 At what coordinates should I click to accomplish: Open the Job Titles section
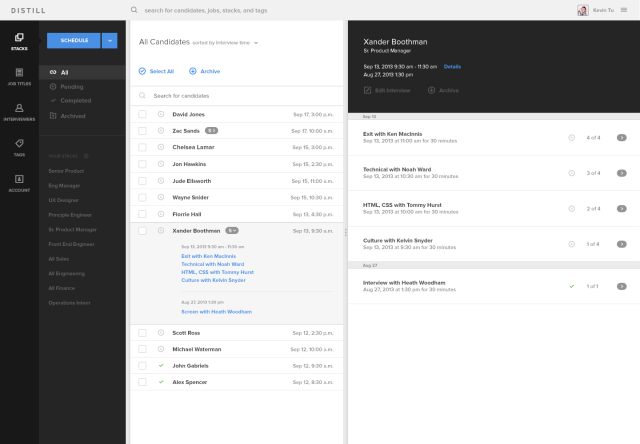(19, 76)
